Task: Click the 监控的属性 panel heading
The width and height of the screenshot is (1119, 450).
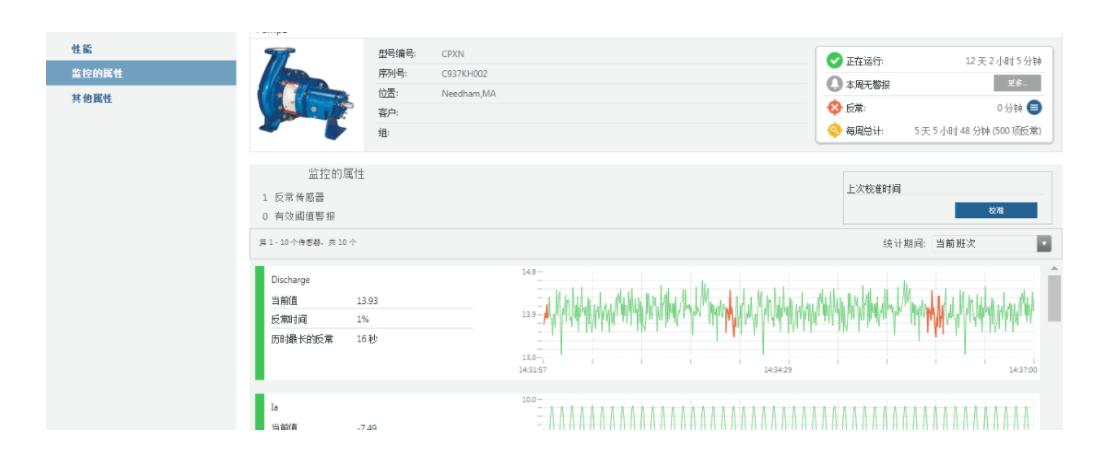Action: coord(336,174)
